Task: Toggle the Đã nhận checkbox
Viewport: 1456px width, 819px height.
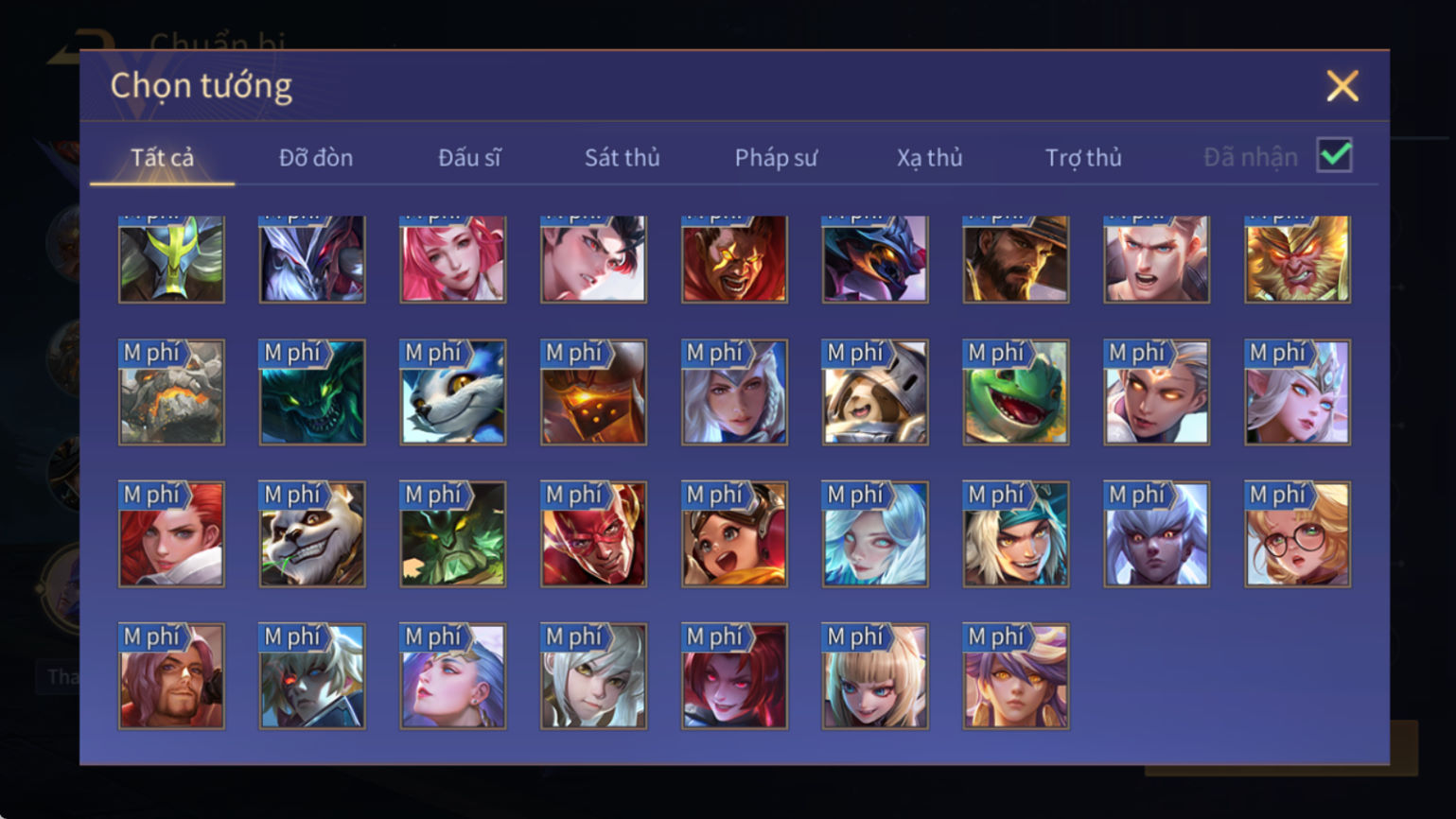Action: click(1334, 156)
